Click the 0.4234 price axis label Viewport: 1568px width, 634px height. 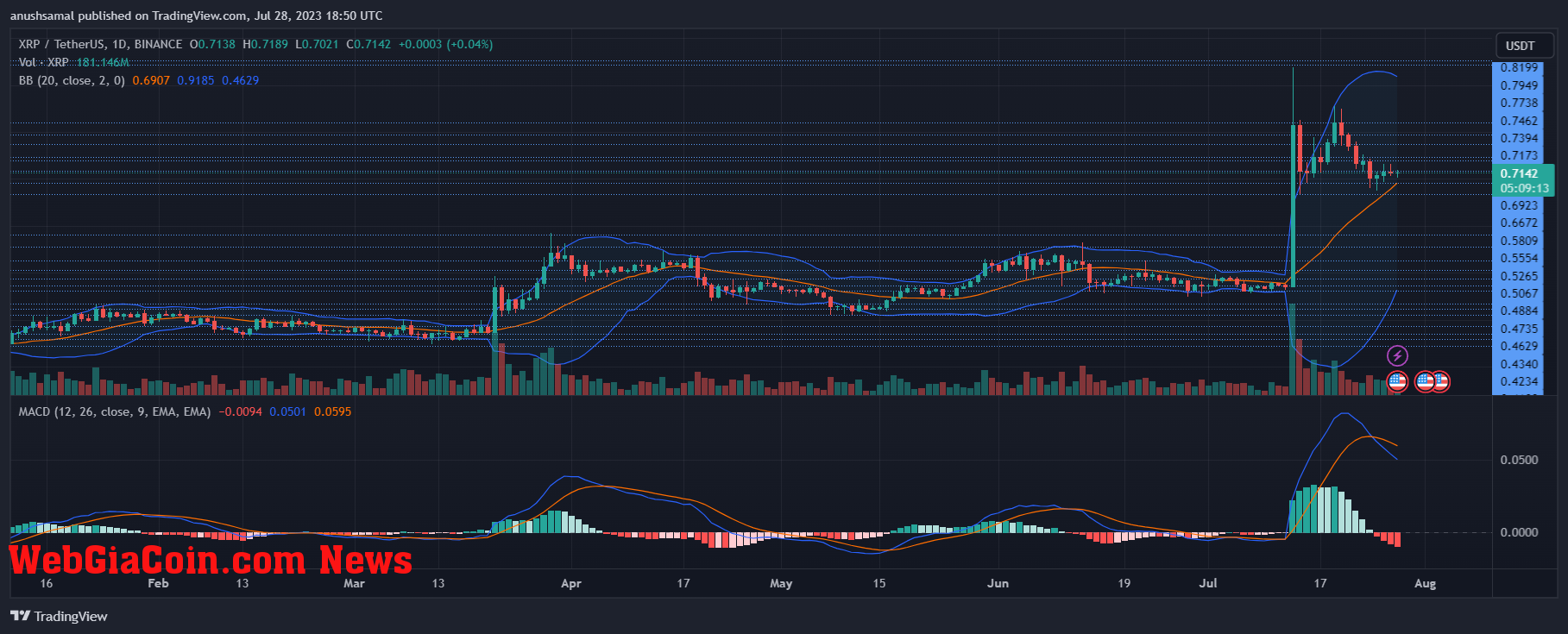tap(1519, 381)
